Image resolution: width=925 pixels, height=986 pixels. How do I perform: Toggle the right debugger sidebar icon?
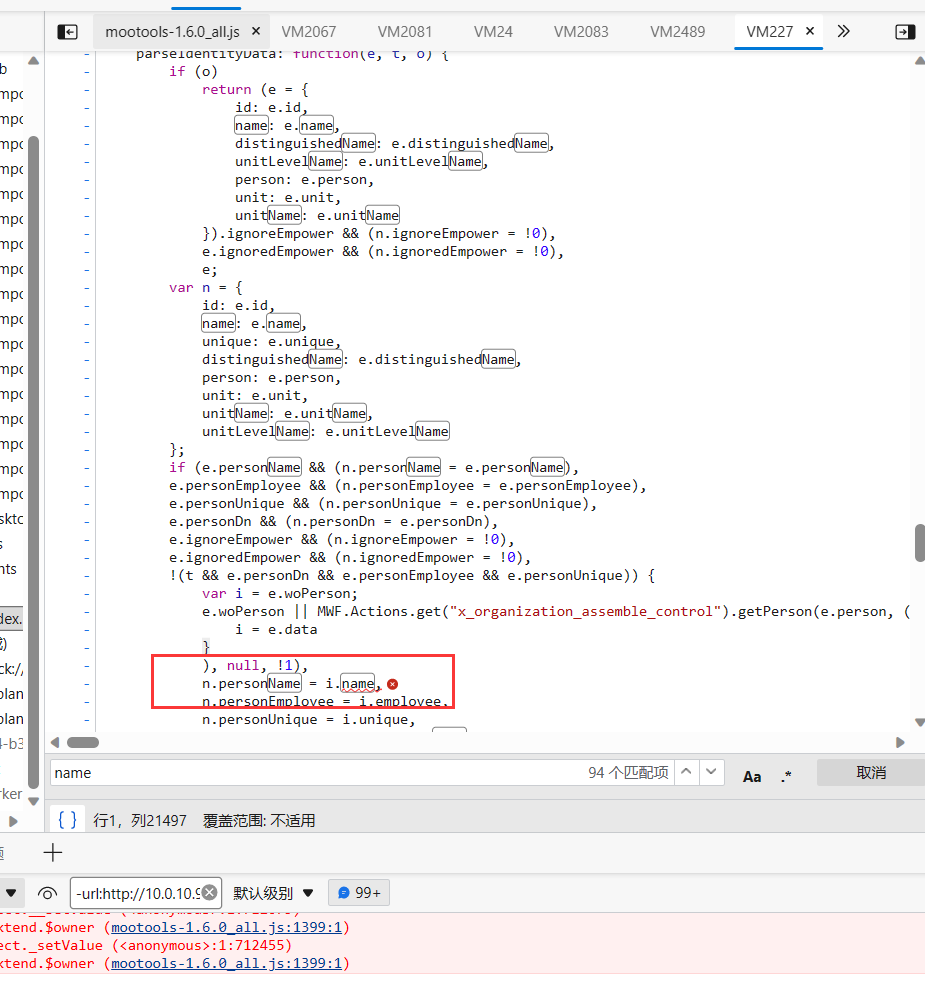click(904, 31)
